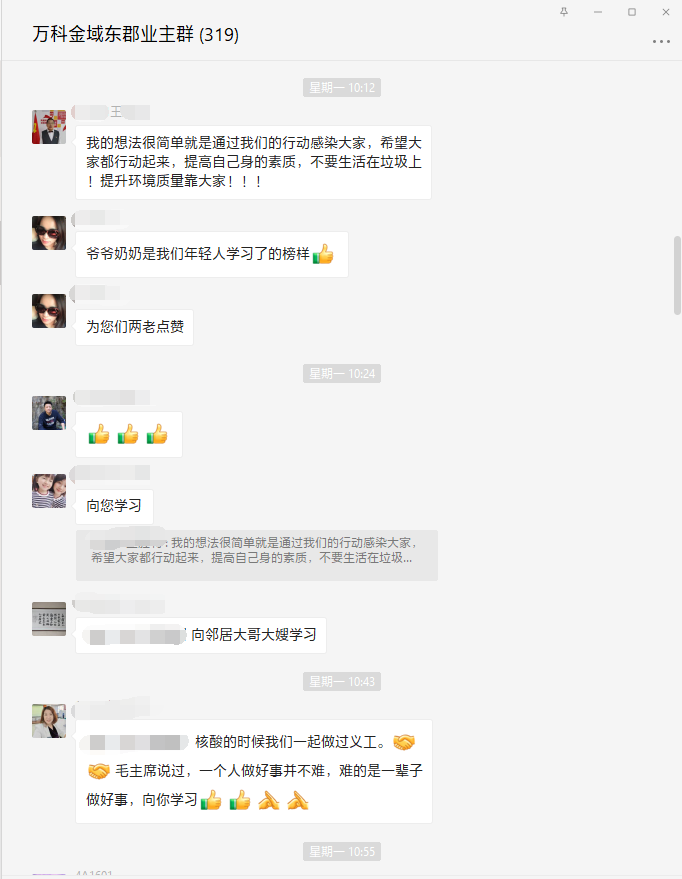Select the 我的想法很简单 message bubble
682x879 pixels.
253,162
